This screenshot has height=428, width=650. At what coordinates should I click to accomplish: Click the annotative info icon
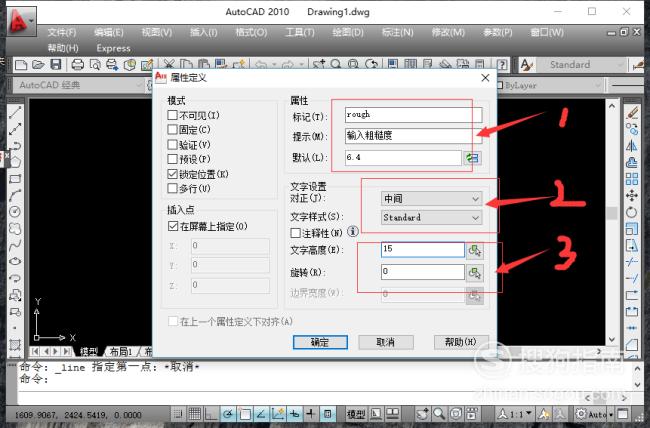tap(352, 231)
